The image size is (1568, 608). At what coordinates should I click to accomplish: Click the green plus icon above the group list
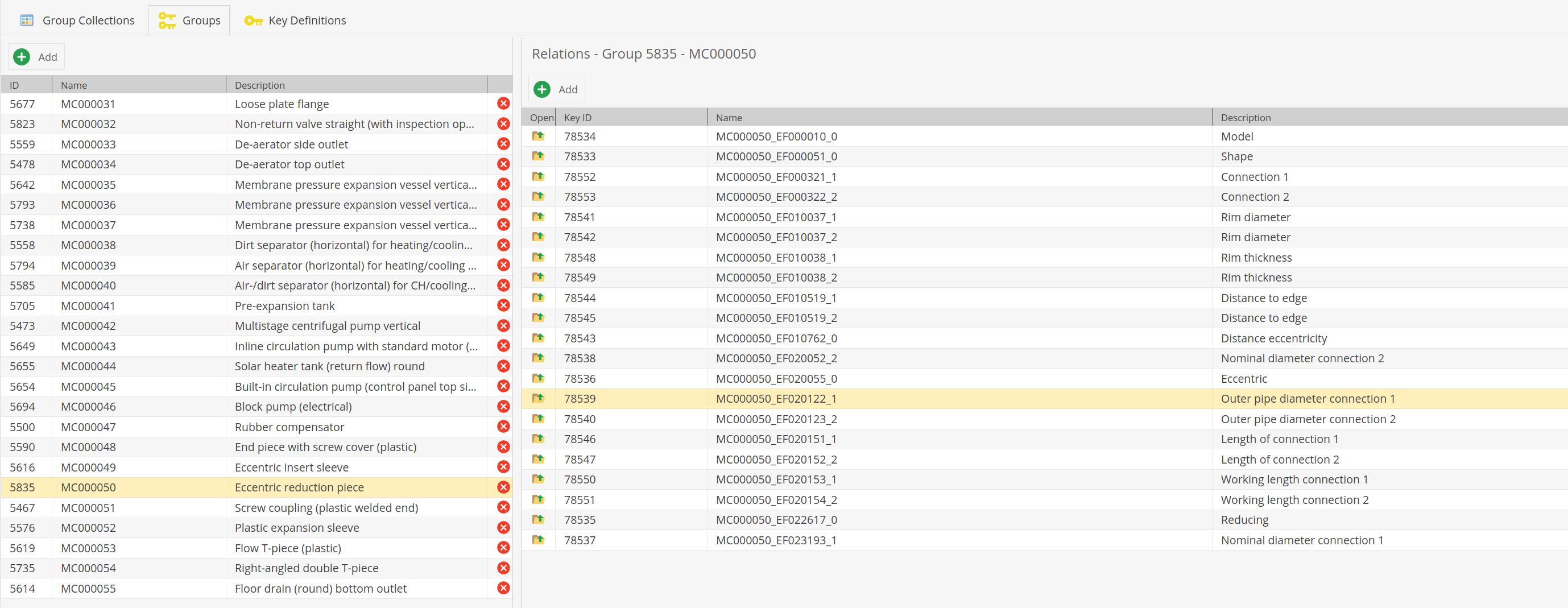(x=21, y=57)
